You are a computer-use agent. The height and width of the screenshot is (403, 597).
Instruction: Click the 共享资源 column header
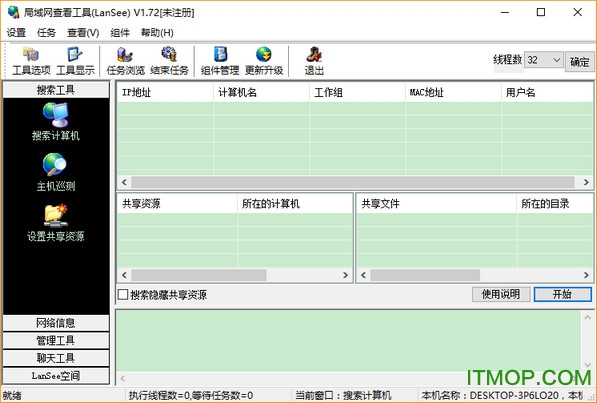pos(177,204)
